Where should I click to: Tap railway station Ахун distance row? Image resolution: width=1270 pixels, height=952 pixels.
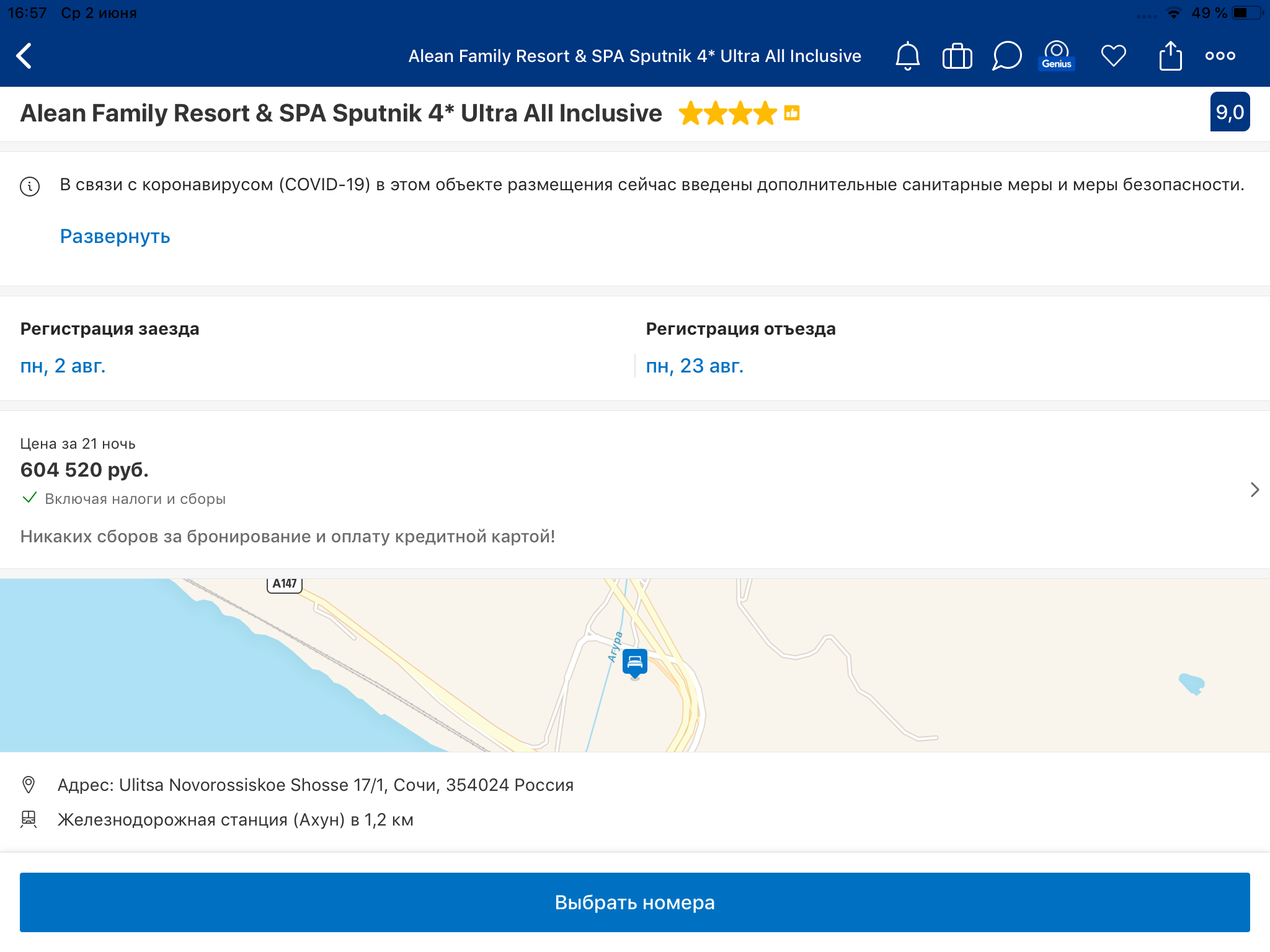(x=236, y=819)
